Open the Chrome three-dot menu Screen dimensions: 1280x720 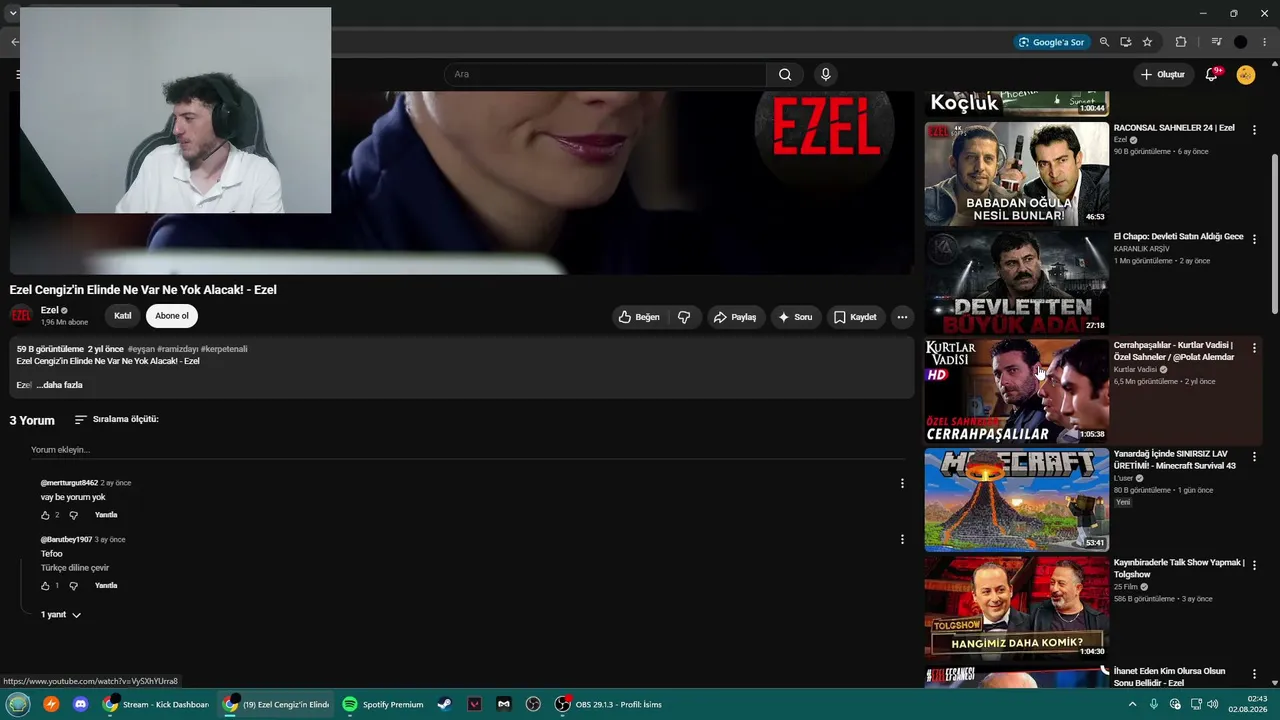[1265, 42]
